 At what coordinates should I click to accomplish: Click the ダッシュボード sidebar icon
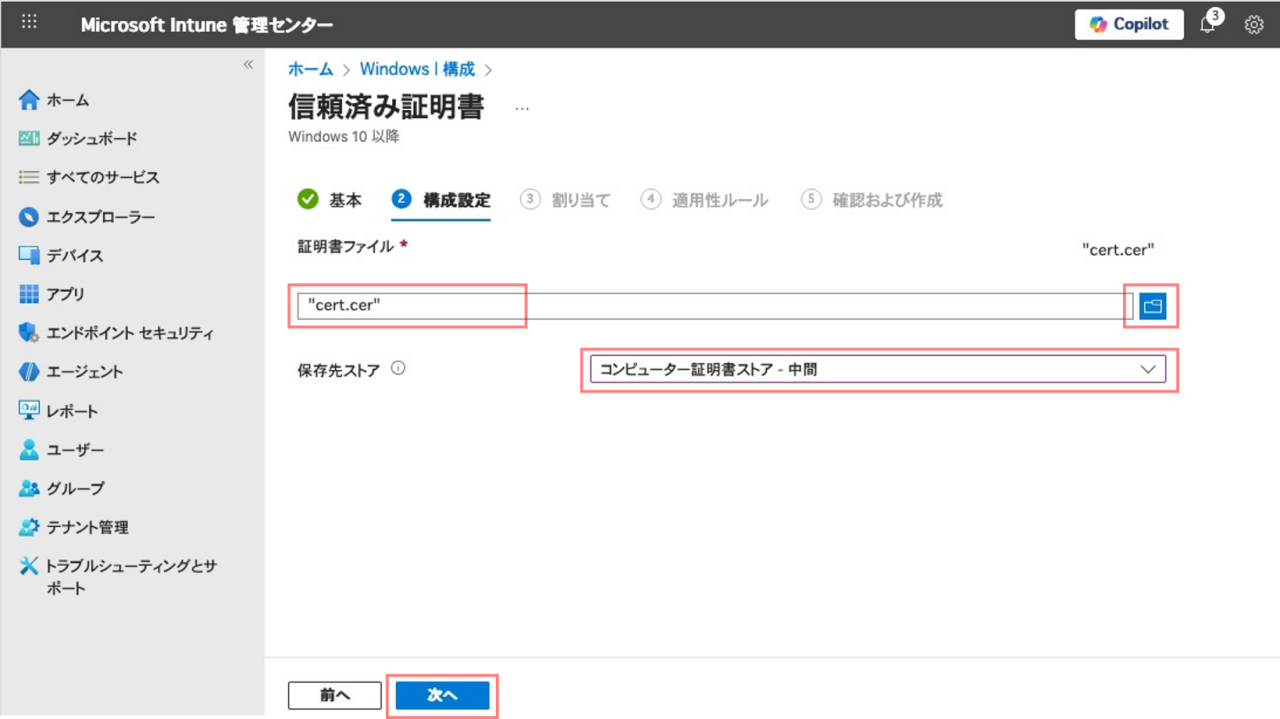click(29, 139)
